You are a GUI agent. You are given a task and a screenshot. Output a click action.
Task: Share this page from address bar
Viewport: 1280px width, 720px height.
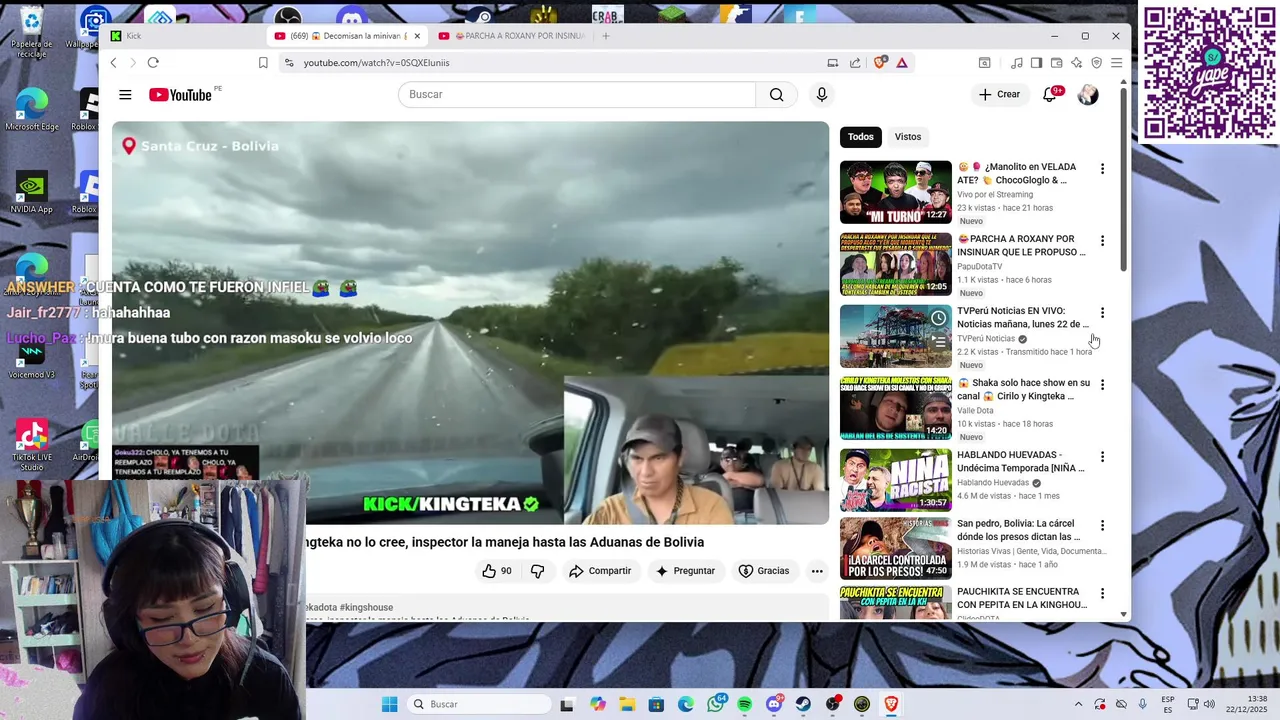click(x=855, y=63)
